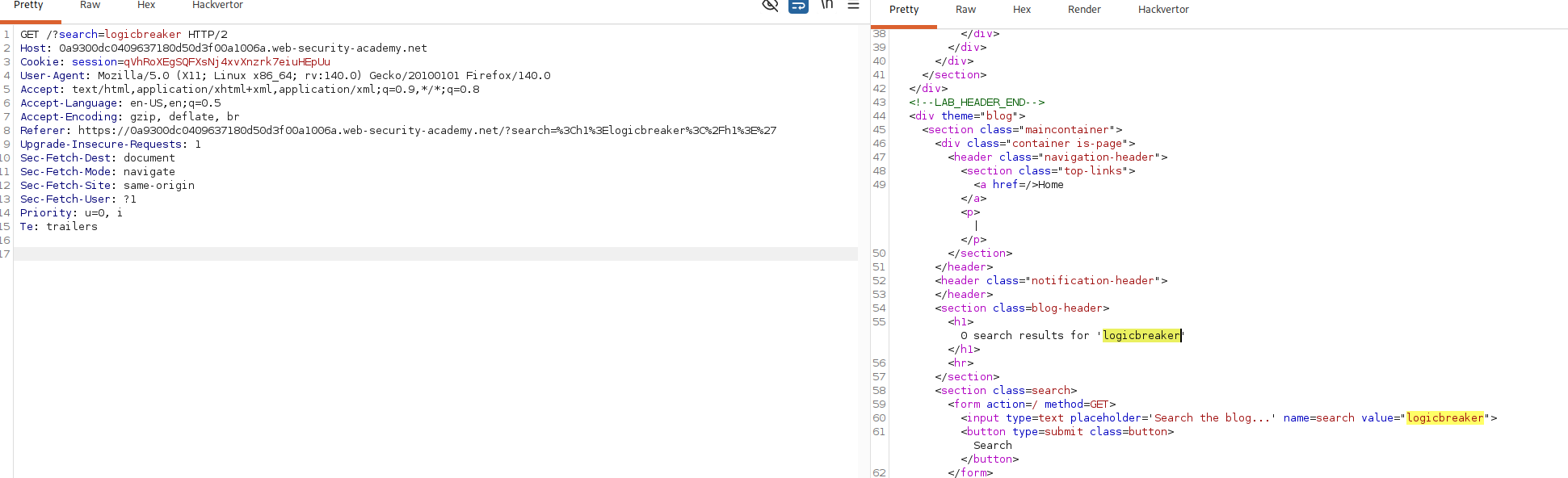Open the request panel hamburger menu

[853, 5]
